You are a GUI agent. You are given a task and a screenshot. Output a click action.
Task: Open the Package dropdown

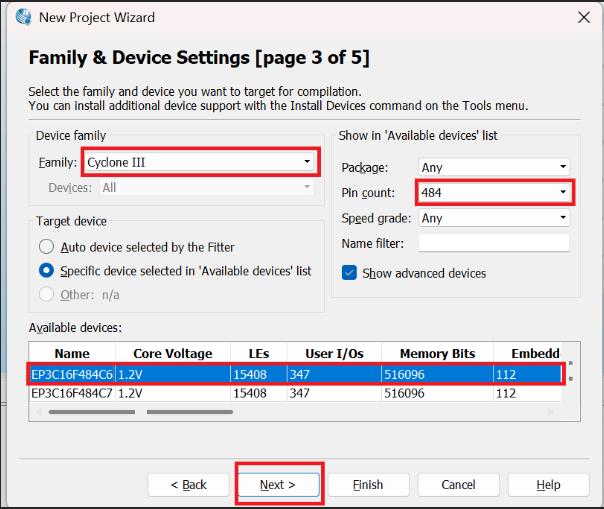(x=494, y=167)
